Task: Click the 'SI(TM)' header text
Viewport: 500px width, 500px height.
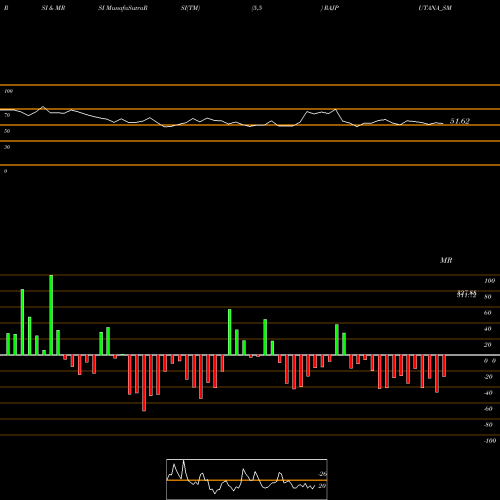Action: [x=190, y=8]
